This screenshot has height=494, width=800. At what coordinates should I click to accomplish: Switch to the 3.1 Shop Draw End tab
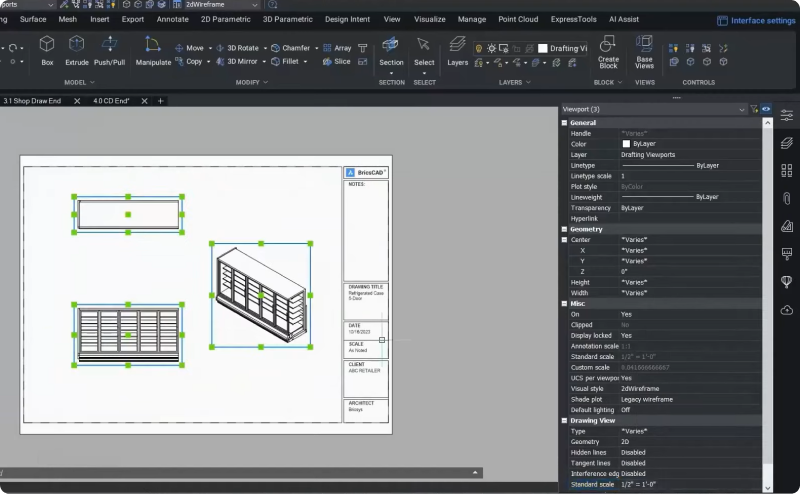(32, 101)
